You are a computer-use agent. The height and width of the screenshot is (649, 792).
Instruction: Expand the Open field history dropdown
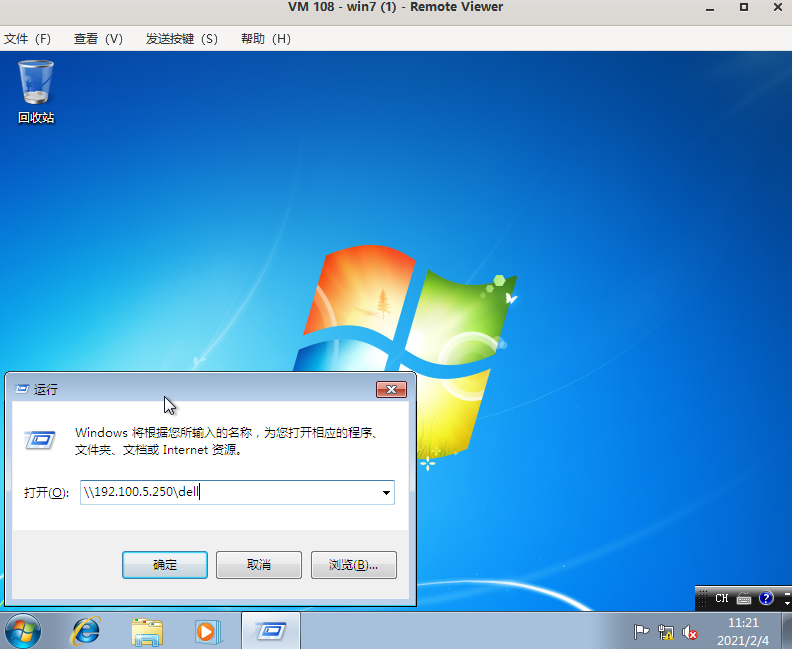[386, 492]
